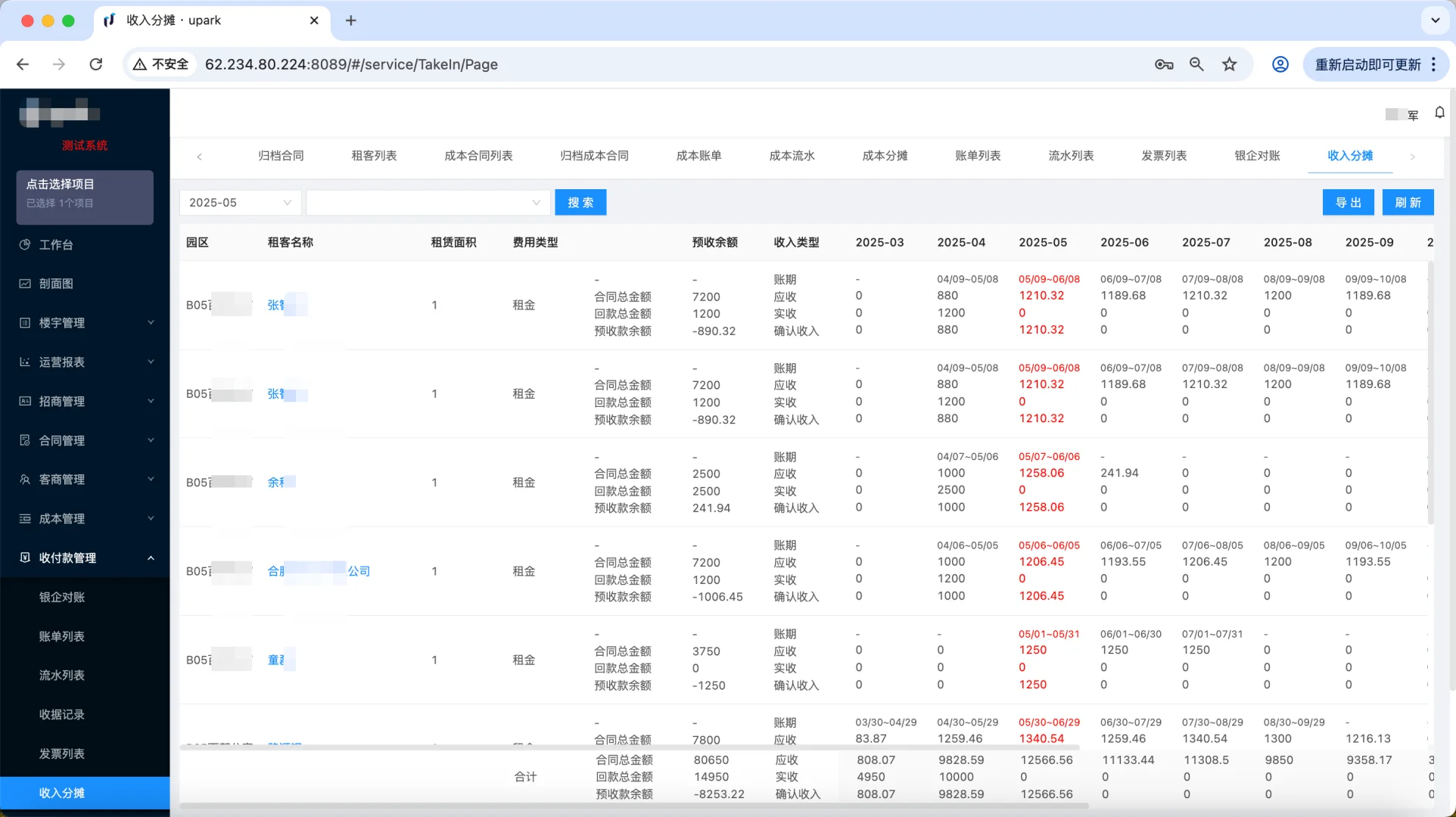Open the 2025-05 month dropdown
This screenshot has height=817, width=1456.
pos(240,202)
